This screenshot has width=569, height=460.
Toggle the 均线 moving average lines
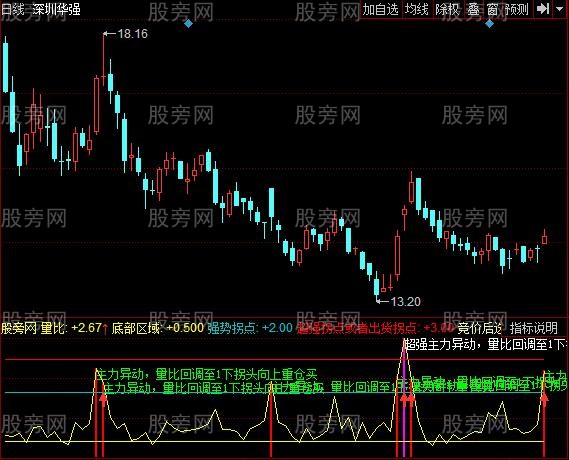pos(417,9)
